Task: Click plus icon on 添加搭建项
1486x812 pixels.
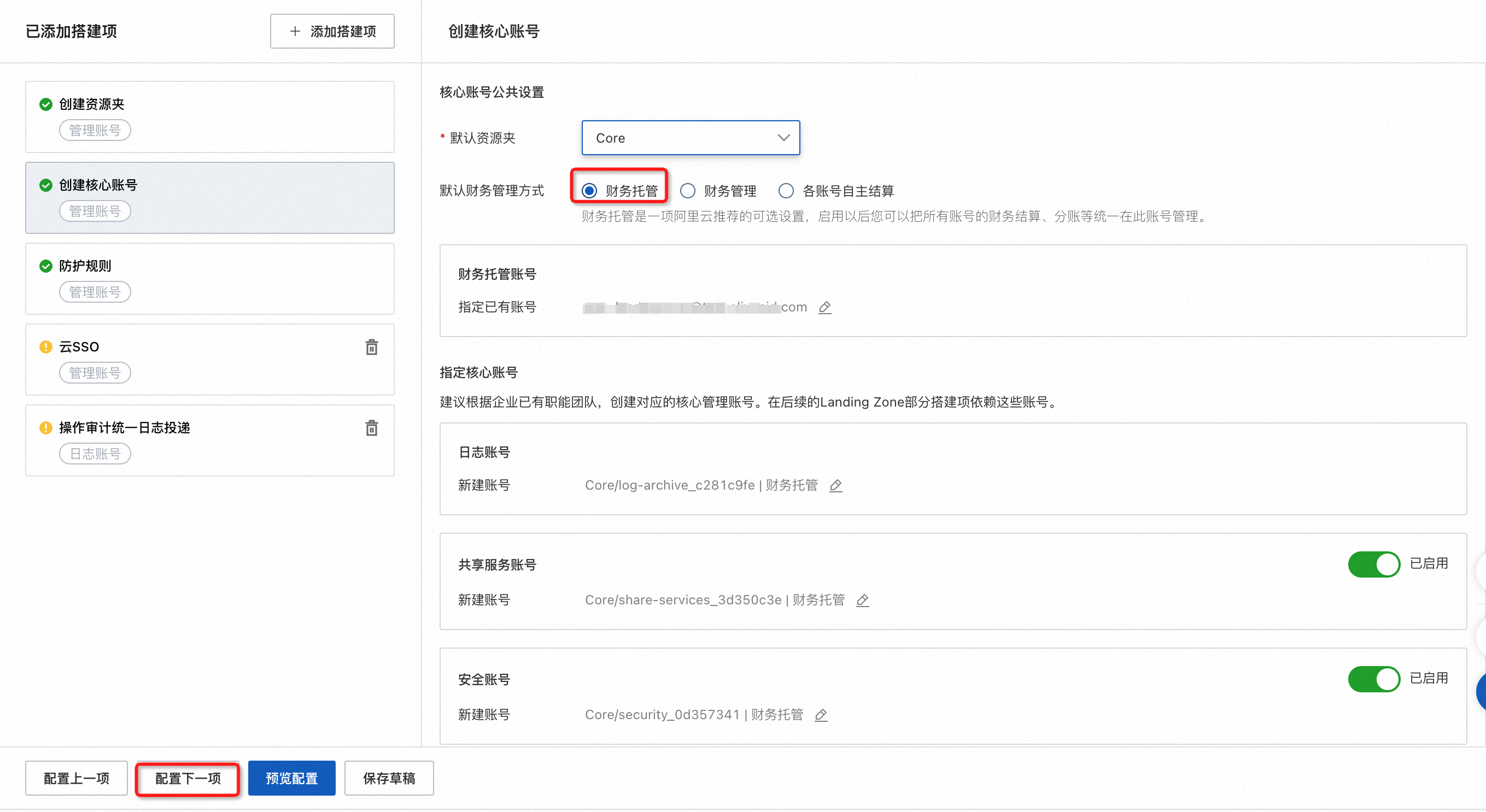Action: click(295, 31)
